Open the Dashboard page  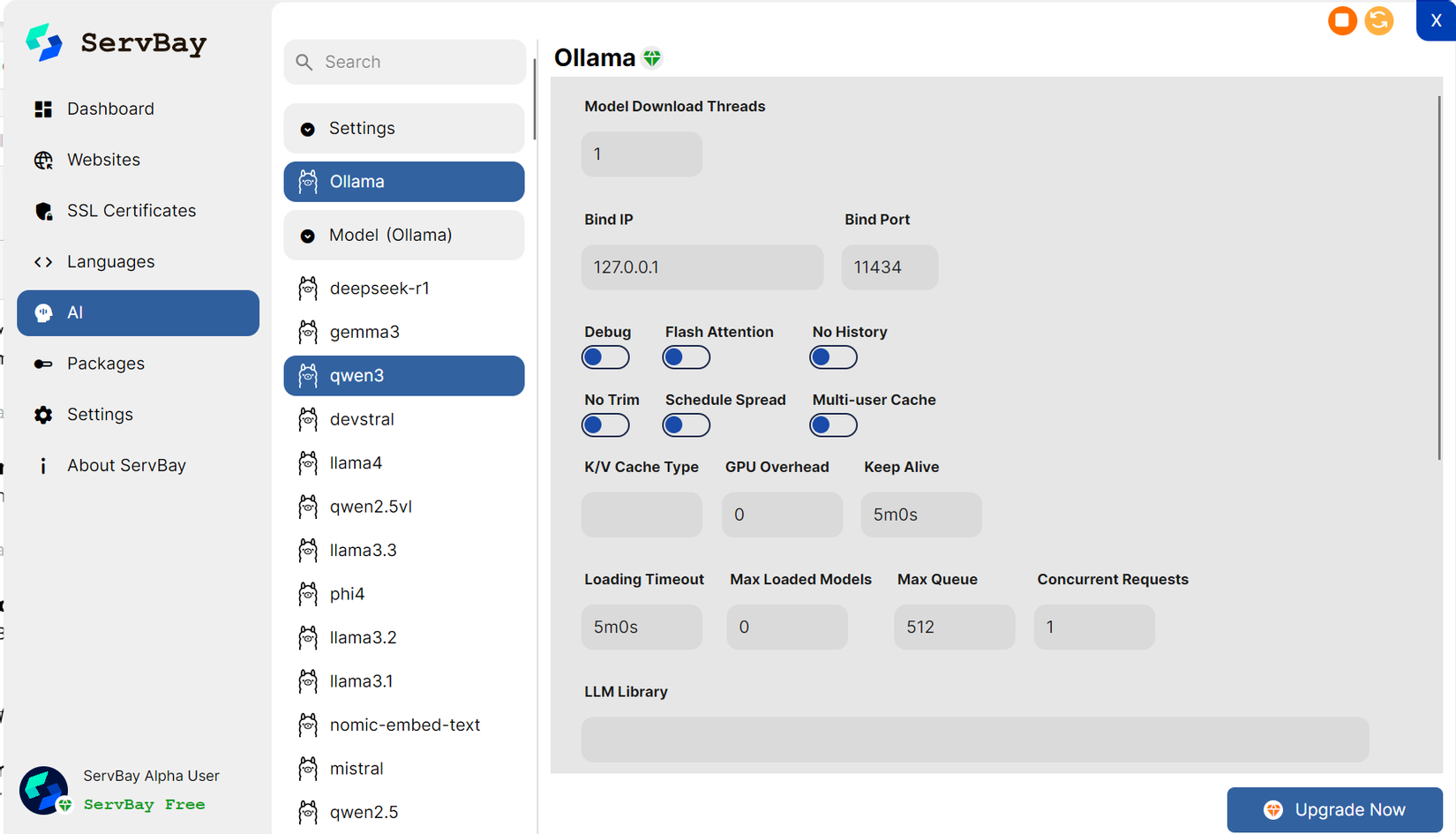pyautogui.click(x=139, y=109)
